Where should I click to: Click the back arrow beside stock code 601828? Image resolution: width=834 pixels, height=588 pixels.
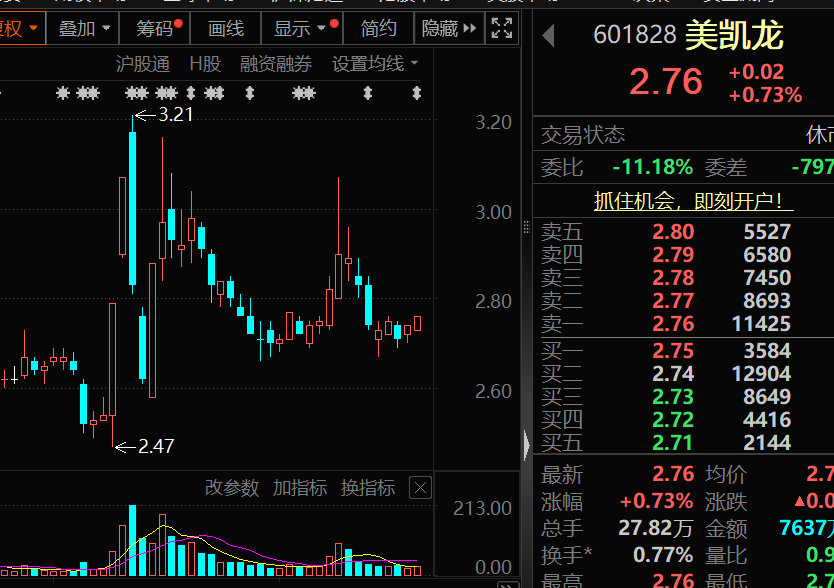548,33
